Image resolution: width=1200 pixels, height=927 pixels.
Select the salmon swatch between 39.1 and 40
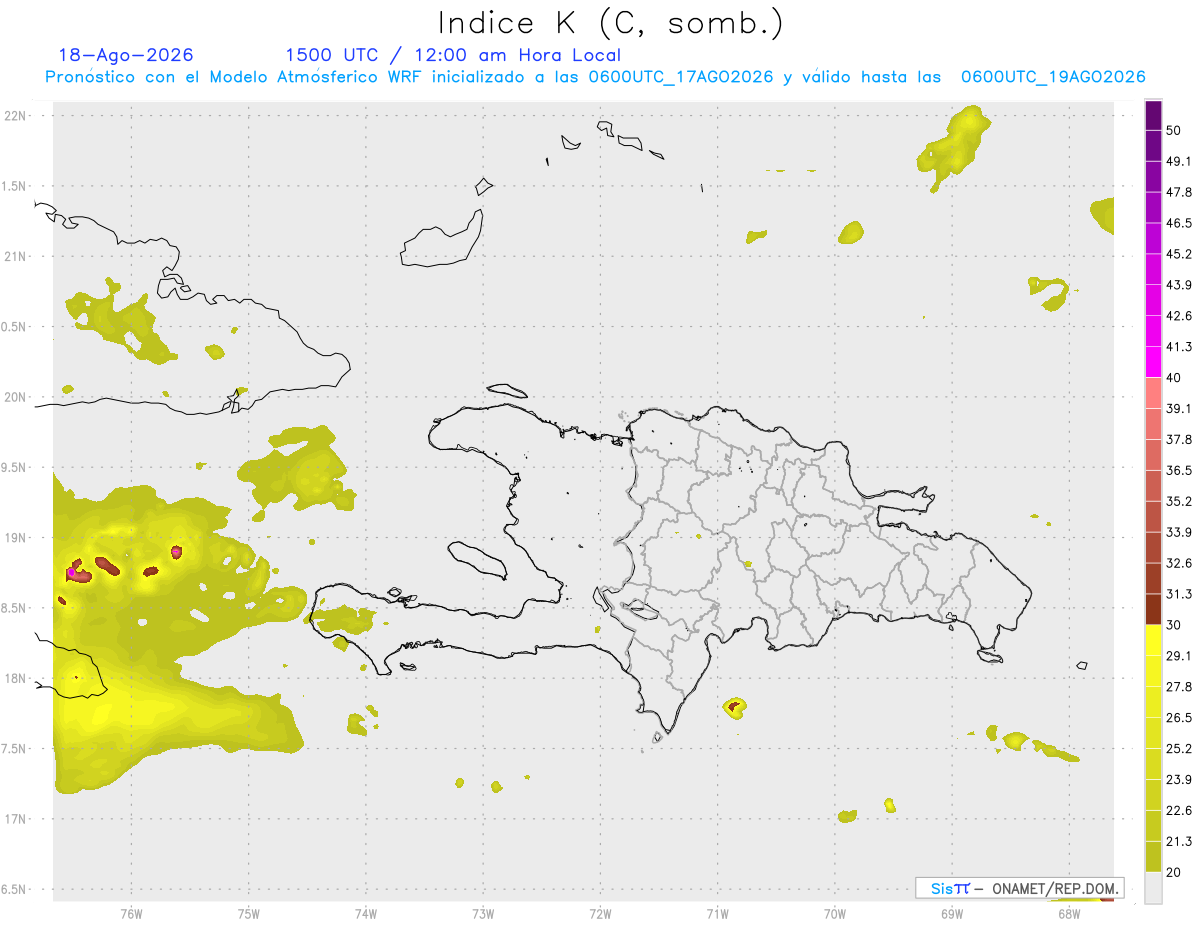(x=1153, y=393)
